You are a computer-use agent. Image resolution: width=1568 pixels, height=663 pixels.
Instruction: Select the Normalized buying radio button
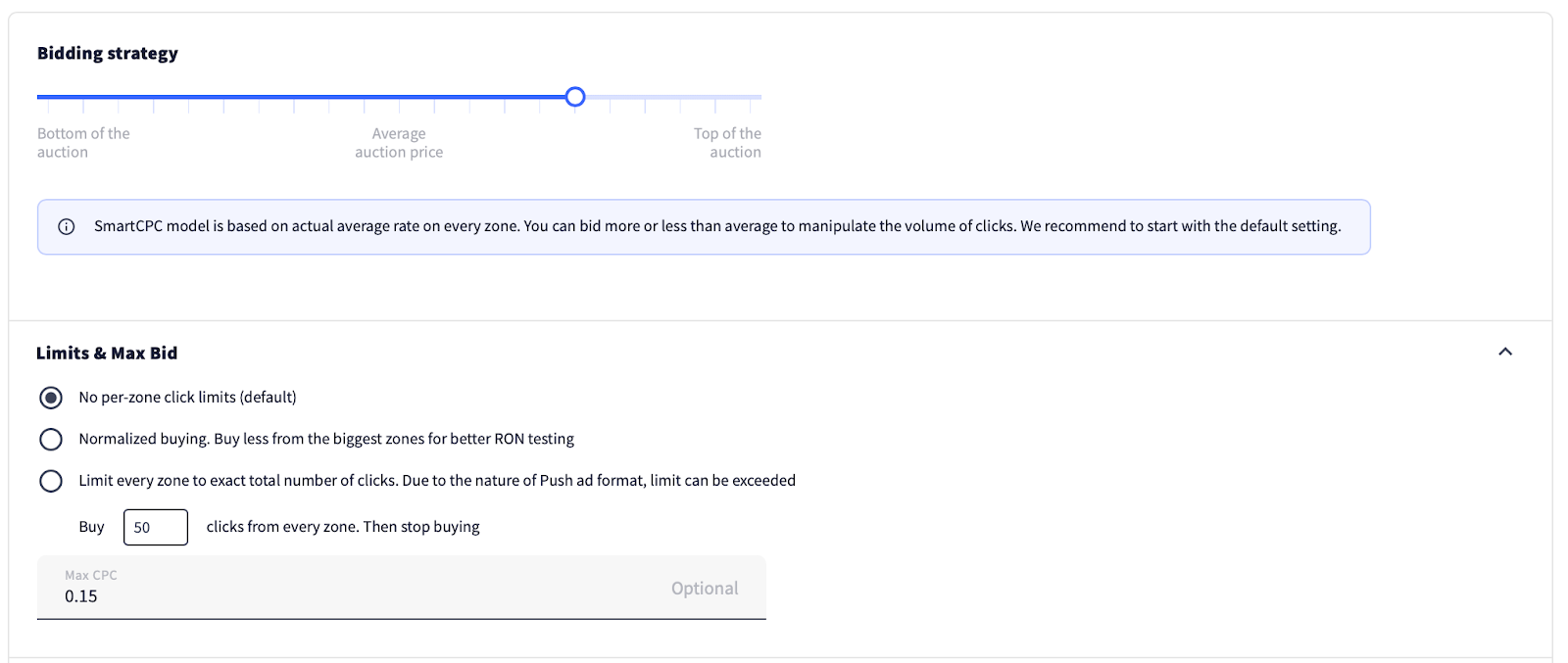51,440
